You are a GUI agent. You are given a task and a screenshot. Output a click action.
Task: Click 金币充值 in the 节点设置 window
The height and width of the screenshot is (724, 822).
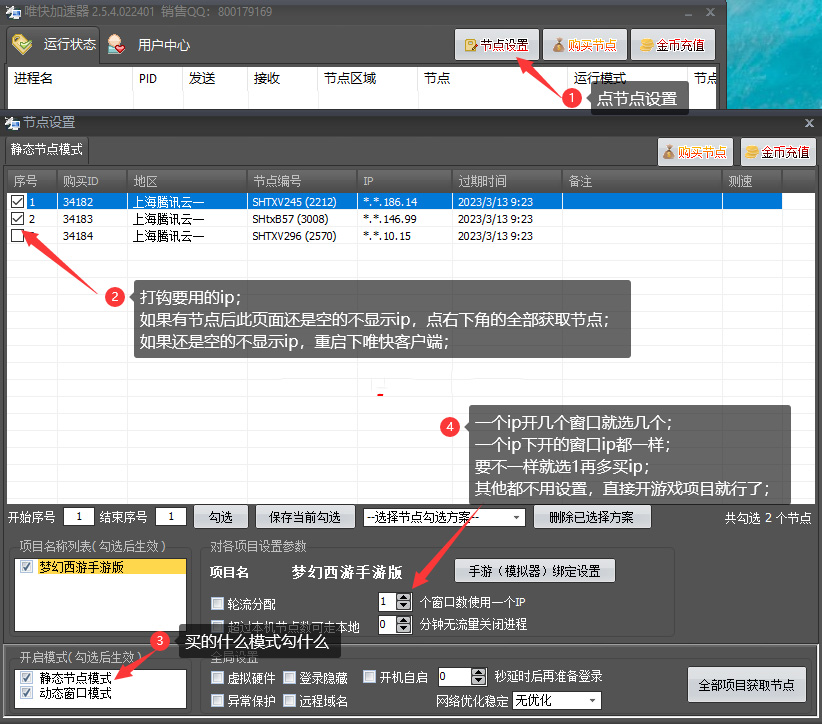pyautogui.click(x=778, y=152)
